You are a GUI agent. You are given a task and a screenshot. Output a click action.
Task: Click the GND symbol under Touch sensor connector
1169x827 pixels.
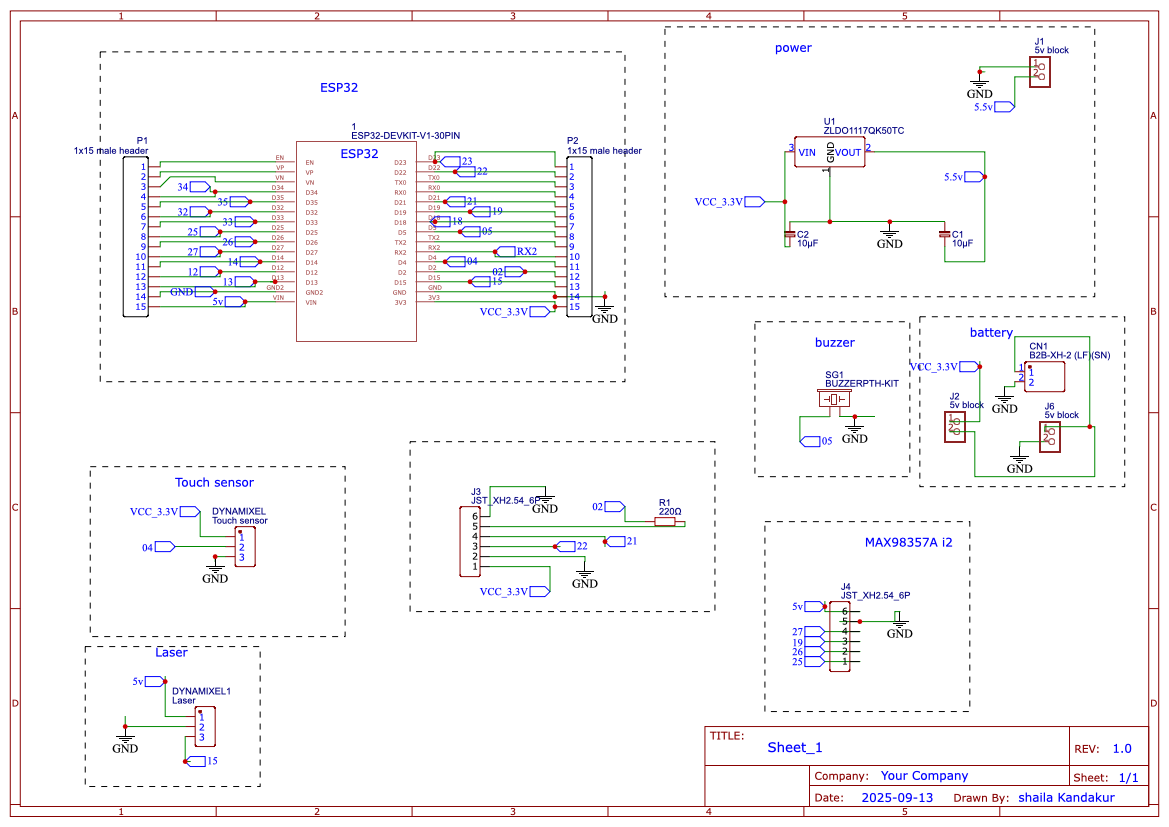[x=215, y=570]
